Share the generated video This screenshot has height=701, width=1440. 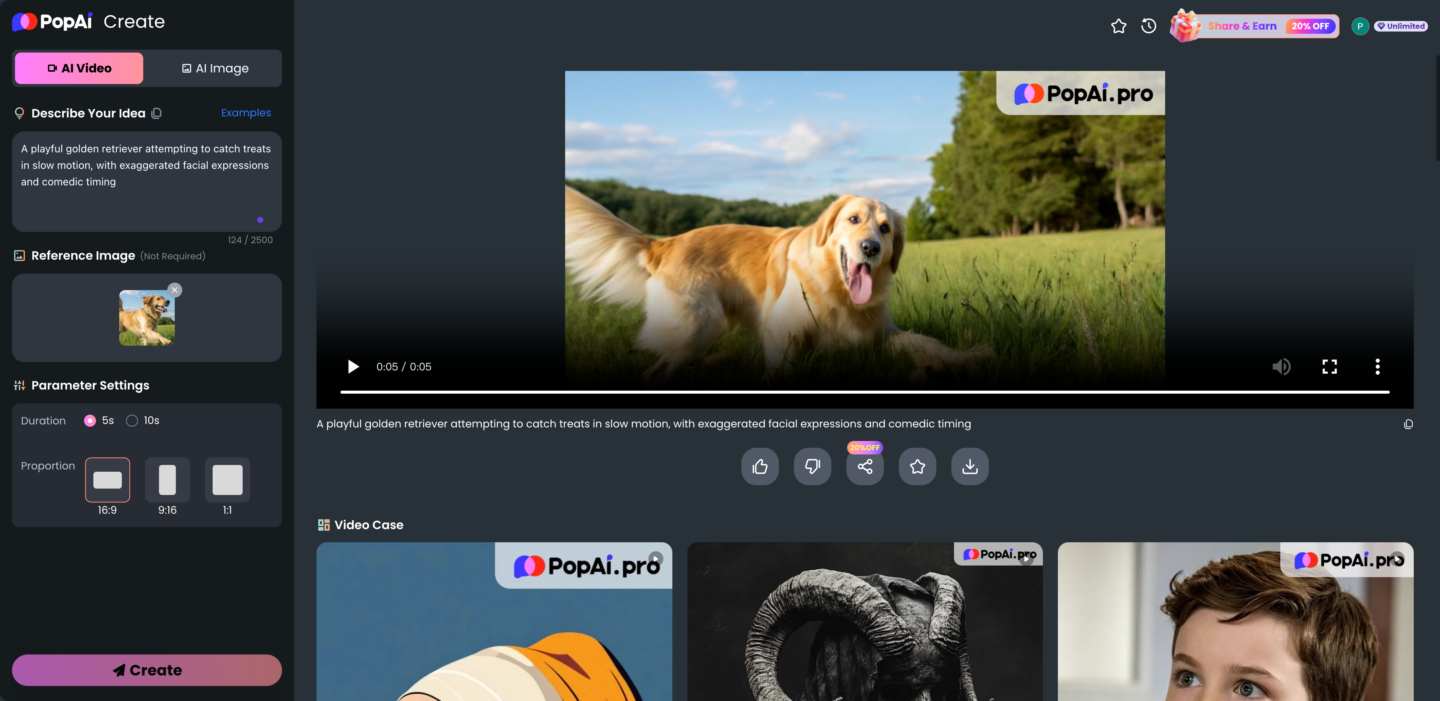865,466
